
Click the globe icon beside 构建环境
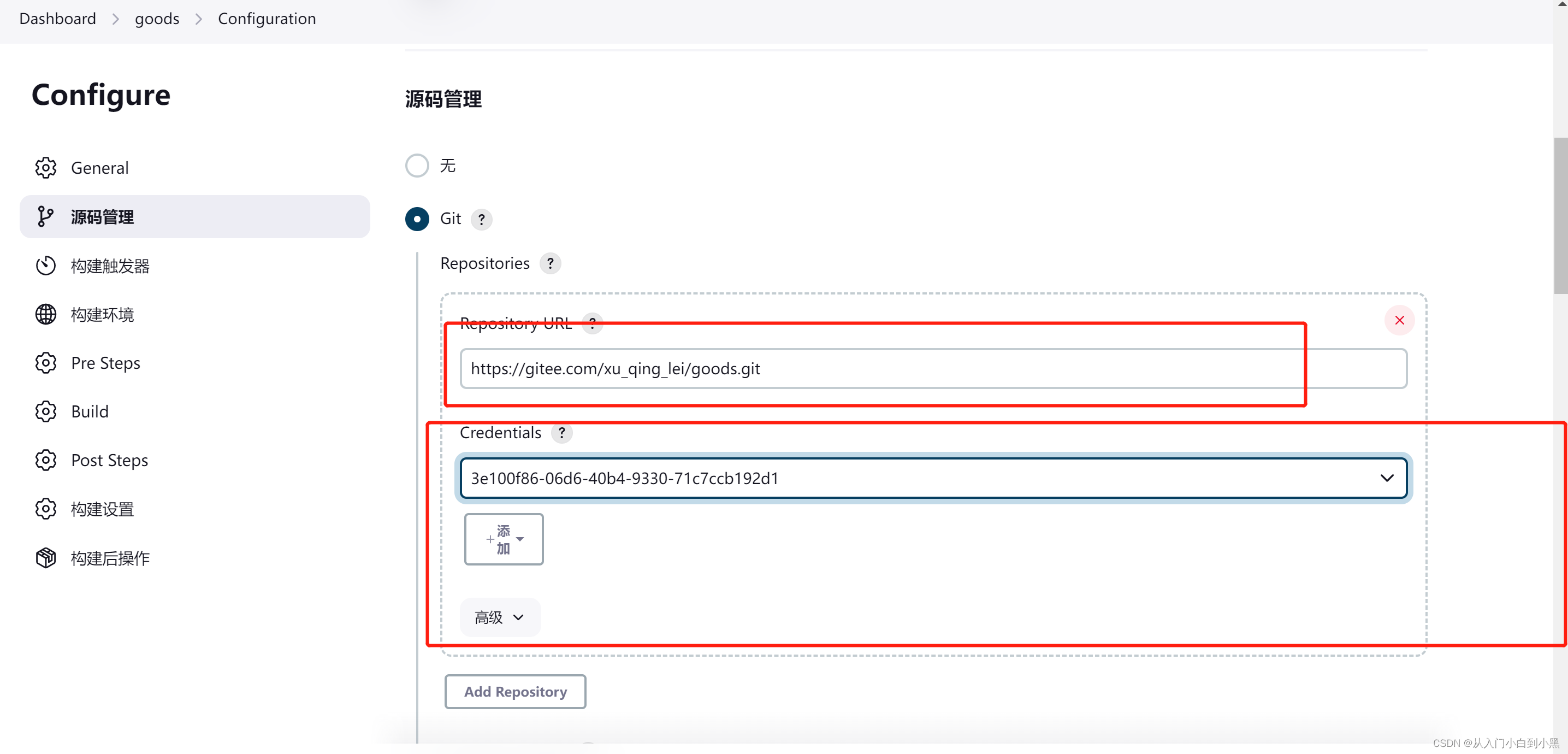46,314
